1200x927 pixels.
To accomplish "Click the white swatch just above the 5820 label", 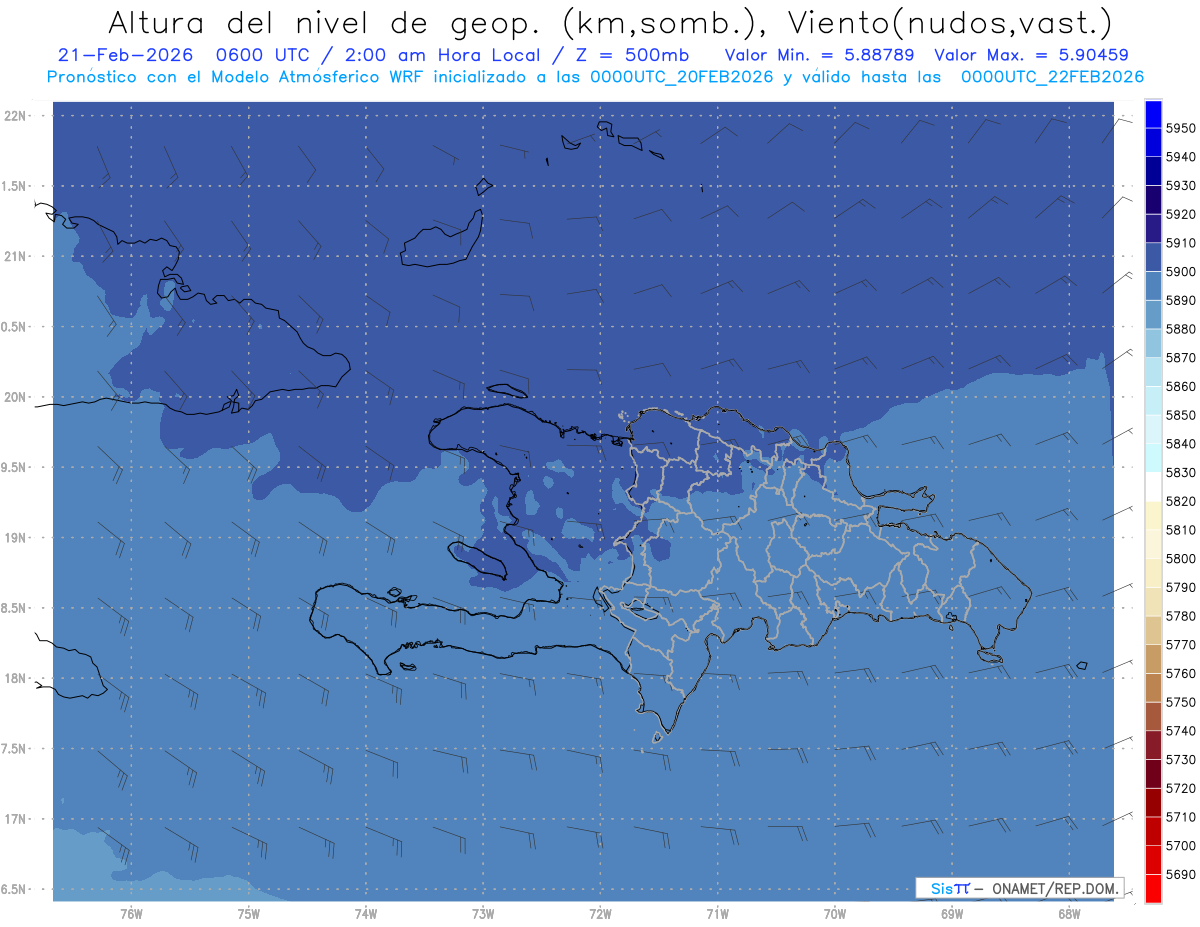I will (1152, 486).
